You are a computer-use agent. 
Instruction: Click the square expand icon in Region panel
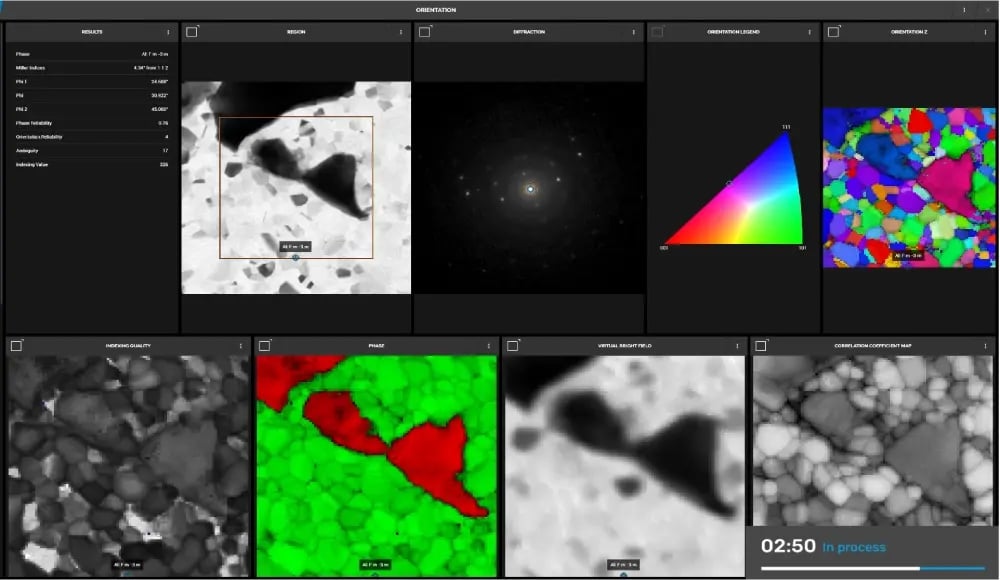192,32
